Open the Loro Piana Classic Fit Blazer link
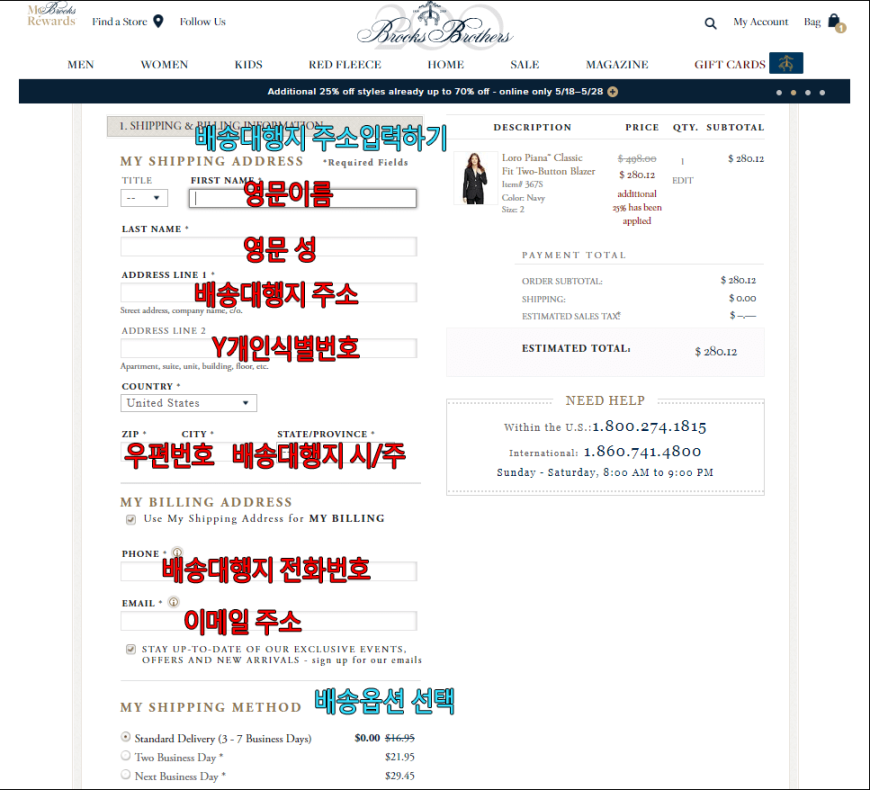 pyautogui.click(x=549, y=164)
